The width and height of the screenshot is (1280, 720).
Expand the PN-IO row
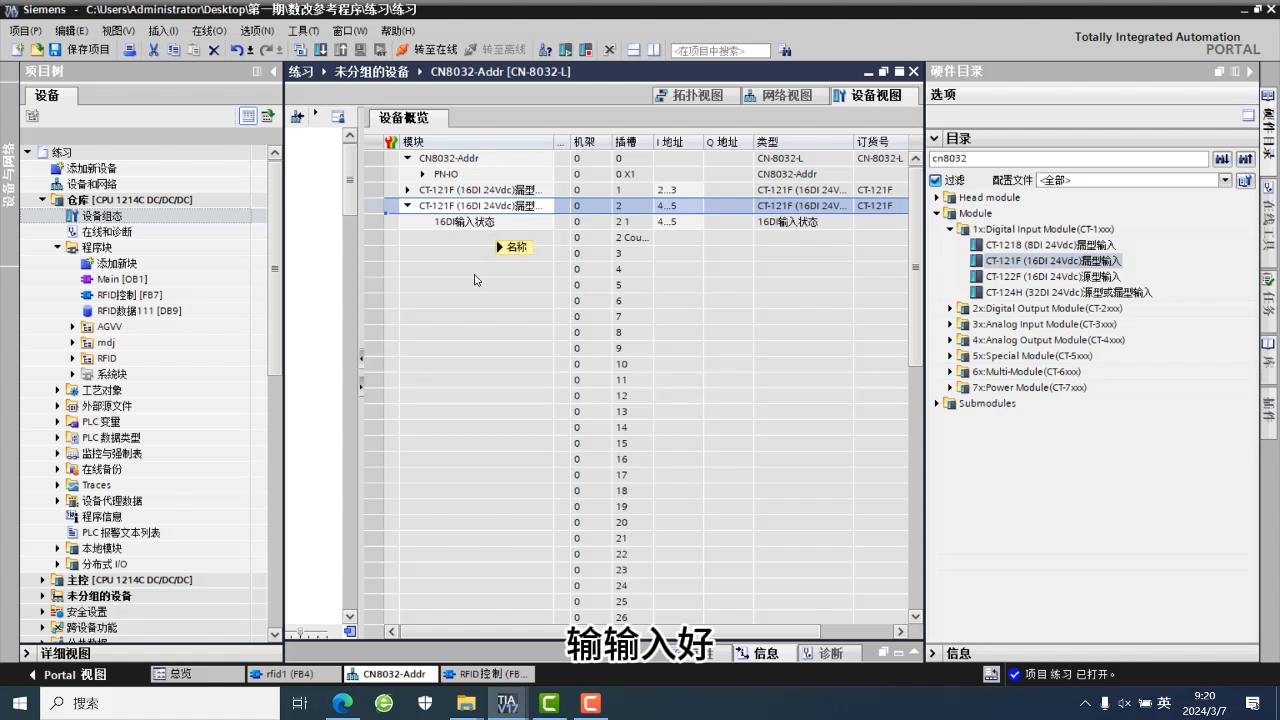pyautogui.click(x=422, y=174)
